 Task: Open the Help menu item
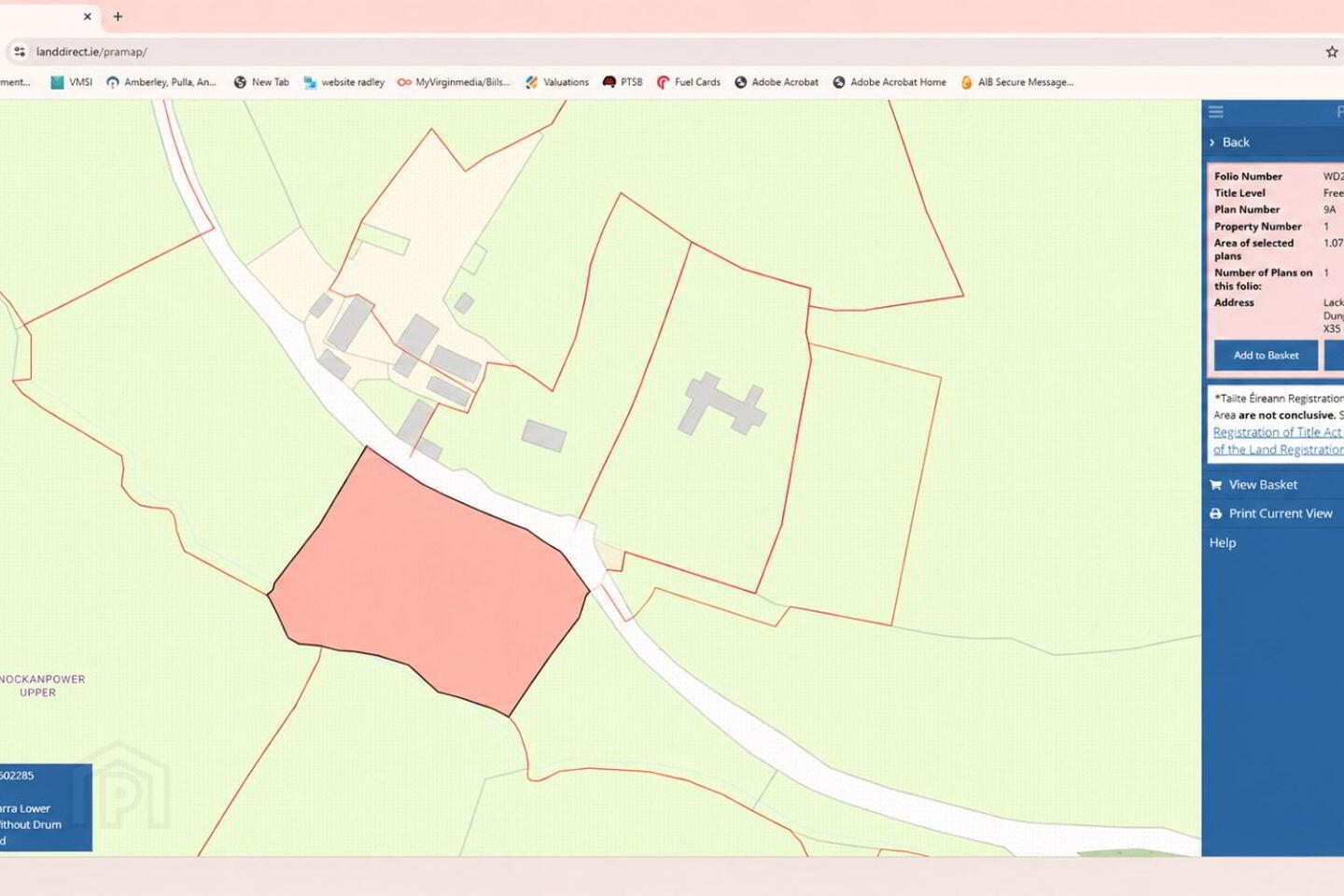[x=1223, y=542]
